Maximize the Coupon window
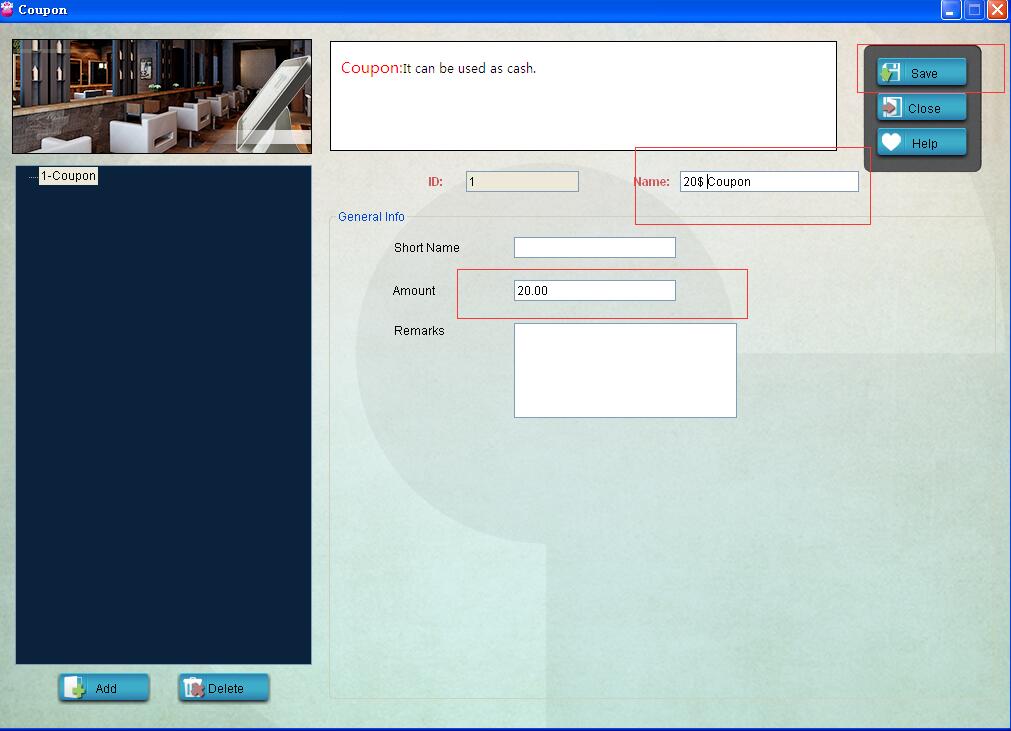Viewport: 1011px width, 731px height. pos(974,10)
